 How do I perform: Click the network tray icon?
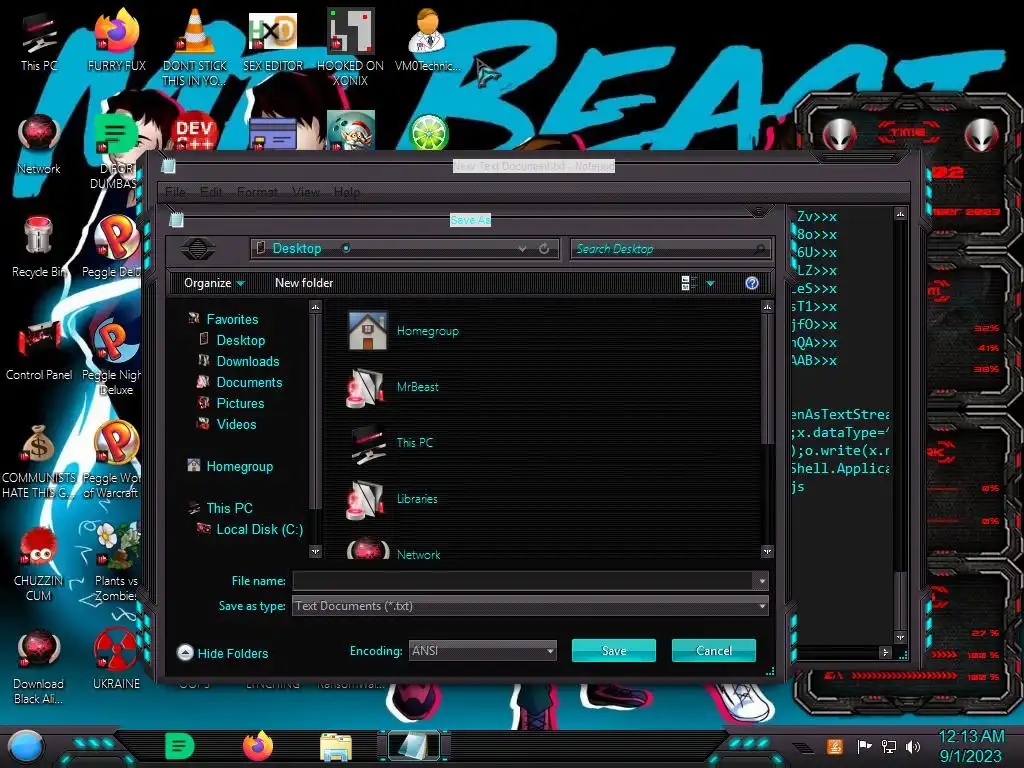(x=888, y=746)
